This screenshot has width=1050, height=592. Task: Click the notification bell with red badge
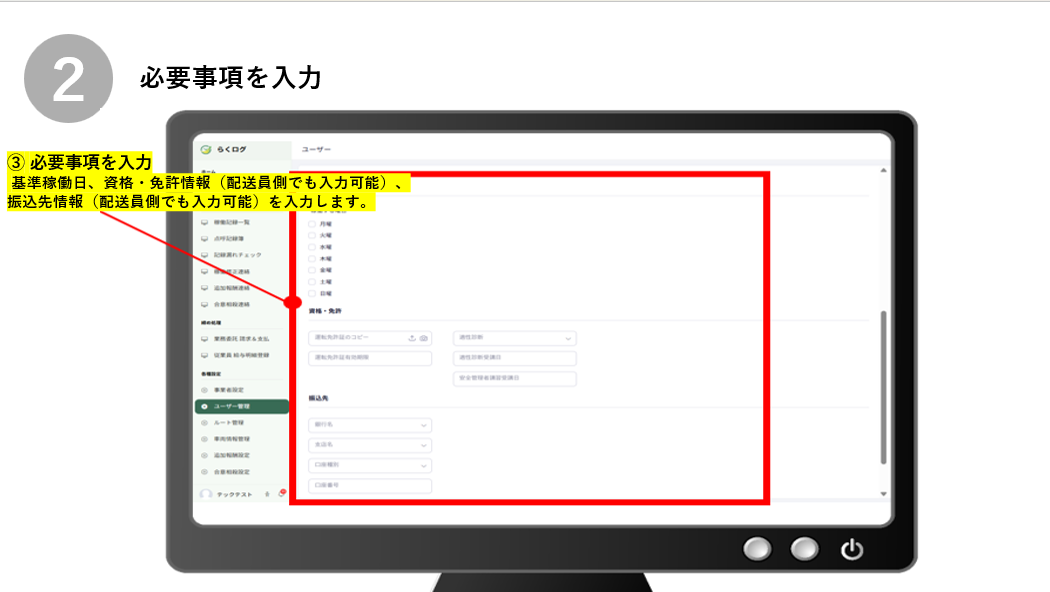[x=281, y=494]
